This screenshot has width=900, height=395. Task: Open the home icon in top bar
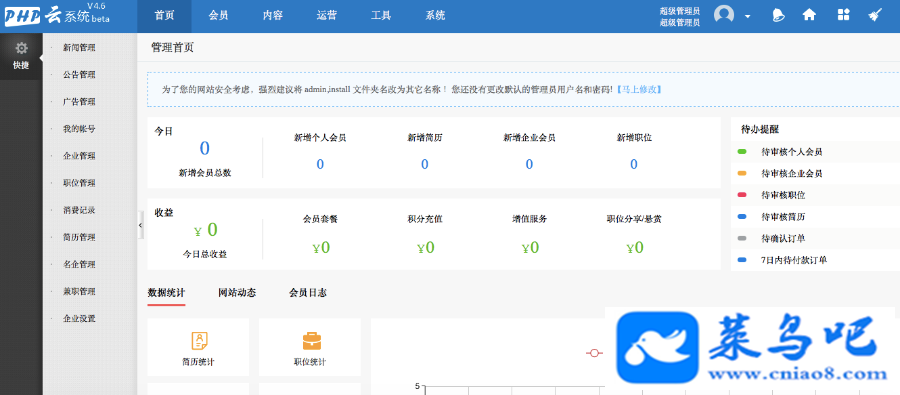(x=809, y=15)
